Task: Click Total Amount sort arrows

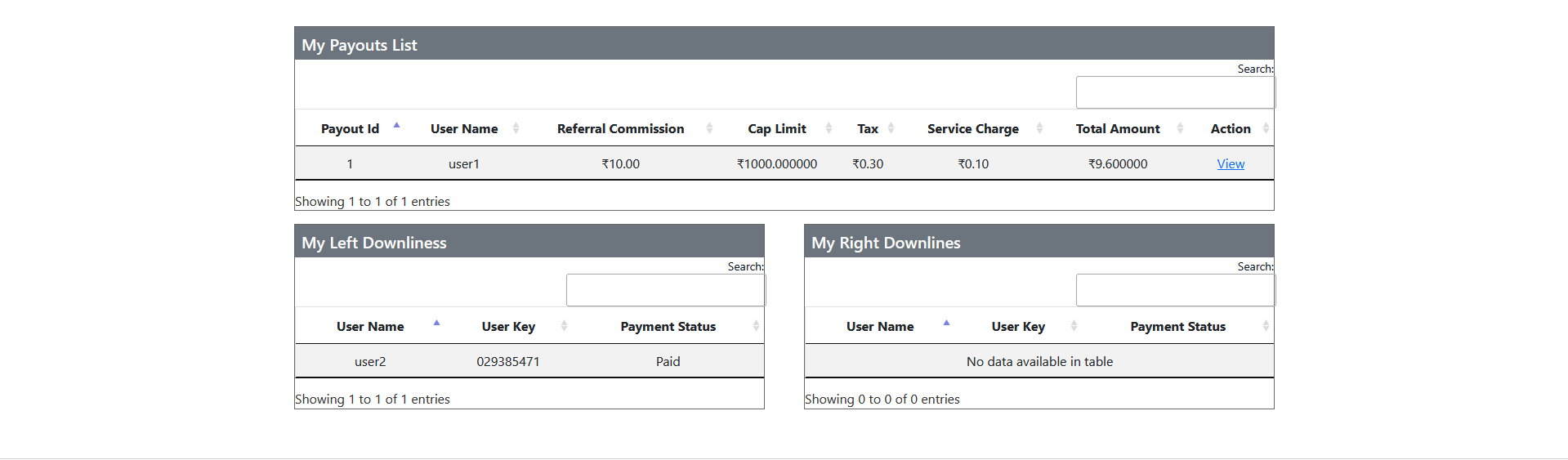Action: 1180,128
